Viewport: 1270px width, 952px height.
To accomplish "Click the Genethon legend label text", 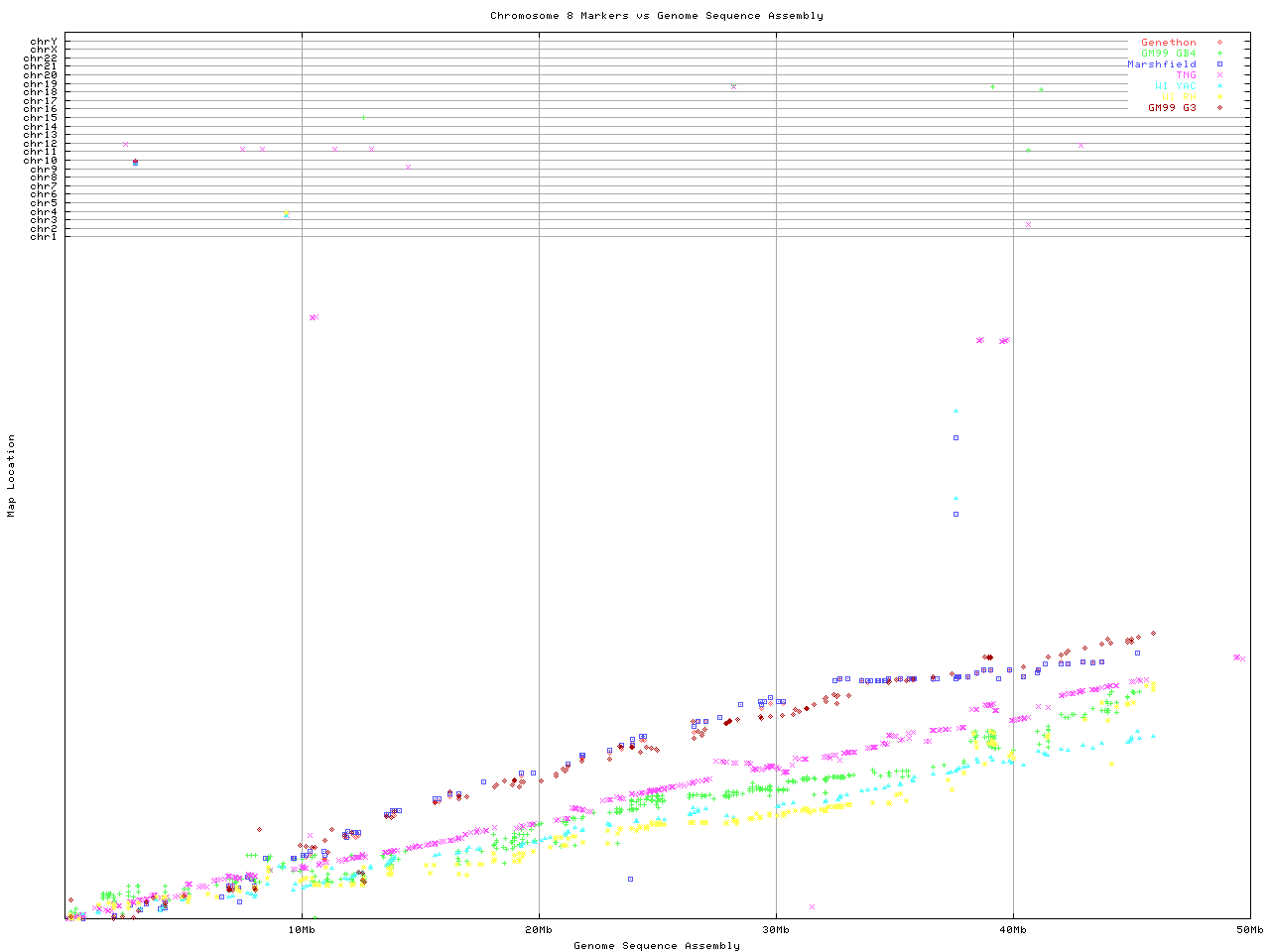I will pos(1168,43).
